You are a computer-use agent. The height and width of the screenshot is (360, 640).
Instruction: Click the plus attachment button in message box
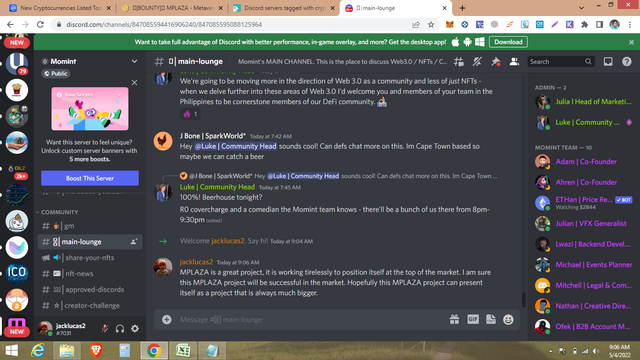[167, 319]
